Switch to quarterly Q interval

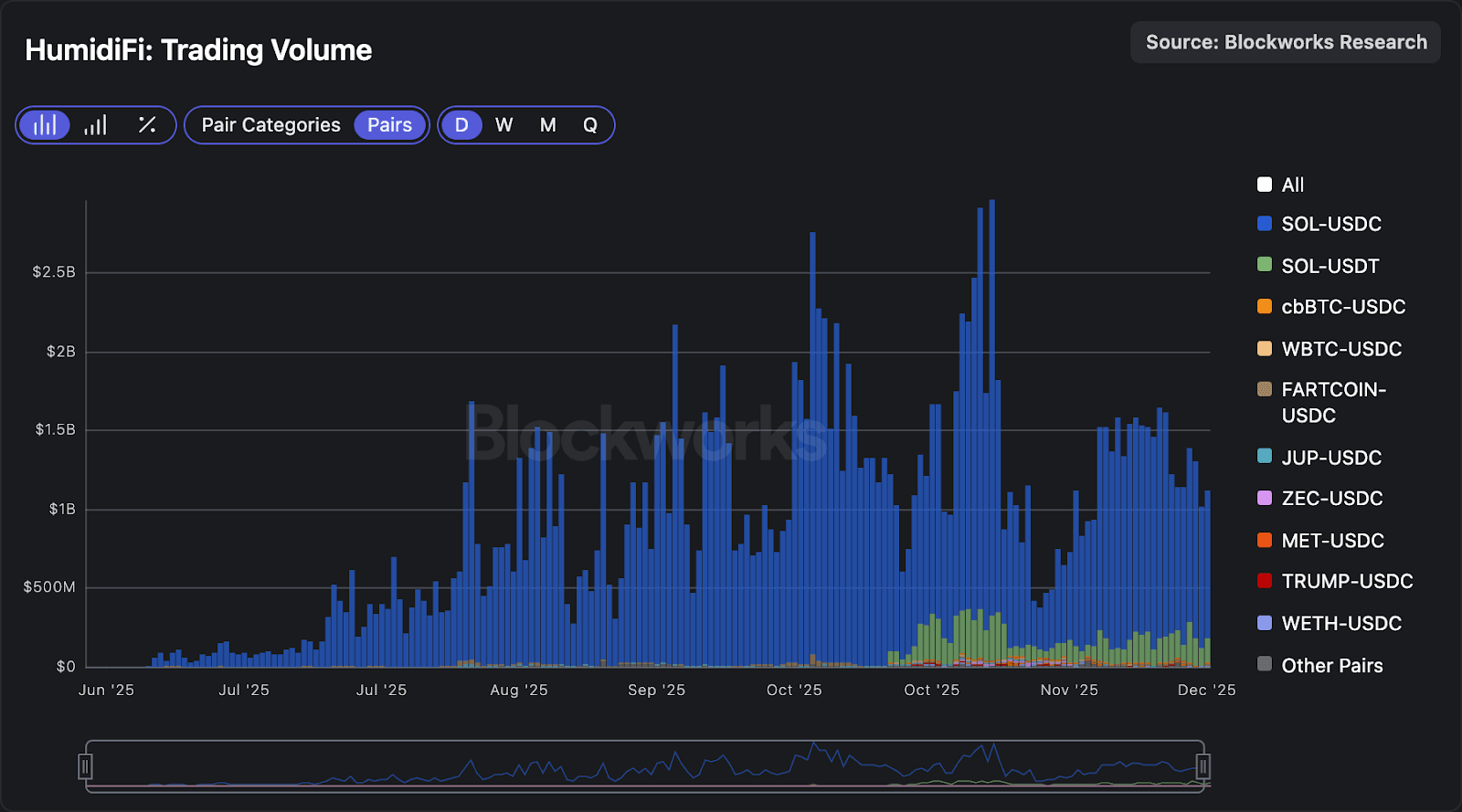pyautogui.click(x=590, y=125)
